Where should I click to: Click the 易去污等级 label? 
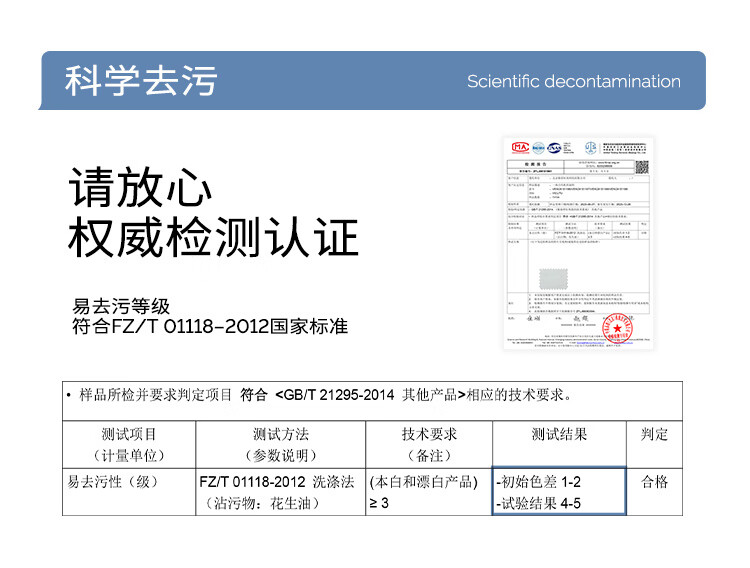[121, 306]
